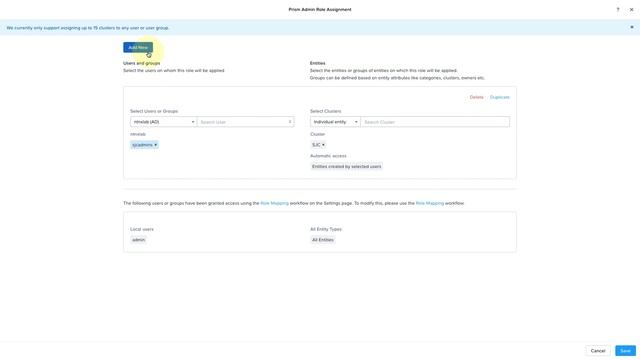Click the Select Users or Groups label
The width and height of the screenshot is (640, 360).
[154, 111]
